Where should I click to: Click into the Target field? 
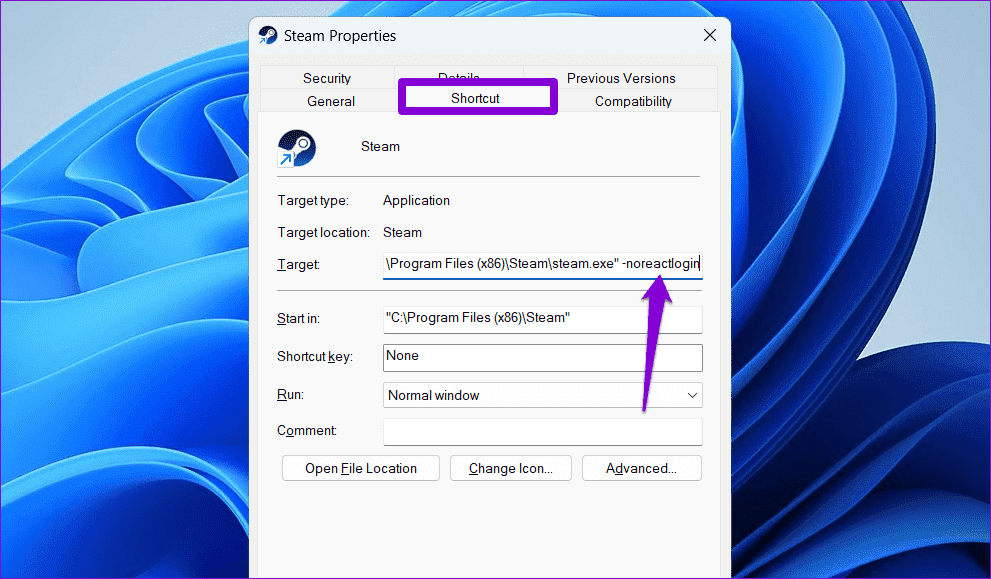tap(542, 264)
